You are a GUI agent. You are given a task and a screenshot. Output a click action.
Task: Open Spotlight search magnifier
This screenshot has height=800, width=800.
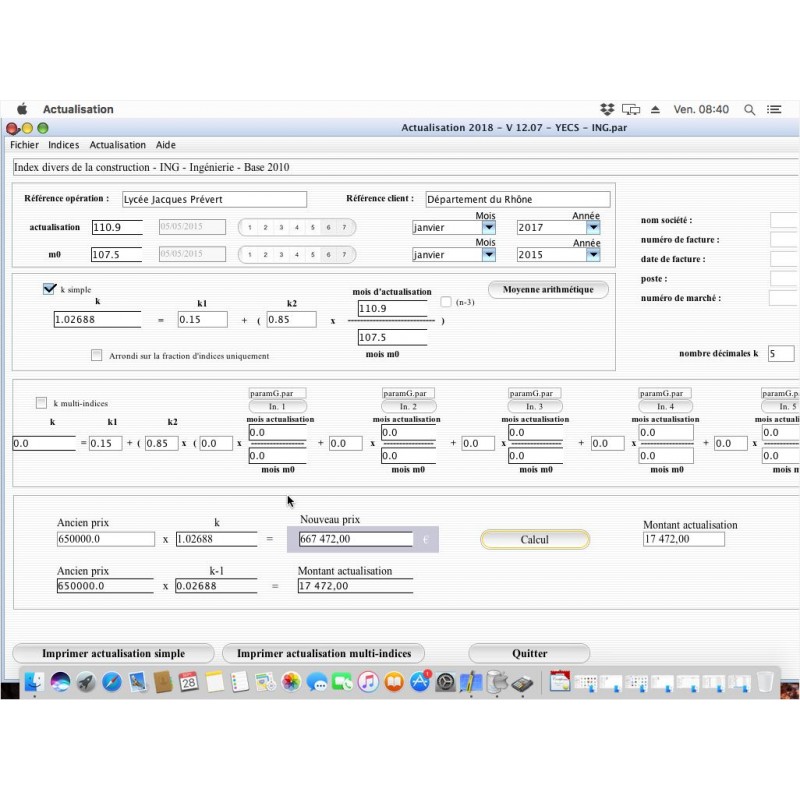[x=749, y=109]
